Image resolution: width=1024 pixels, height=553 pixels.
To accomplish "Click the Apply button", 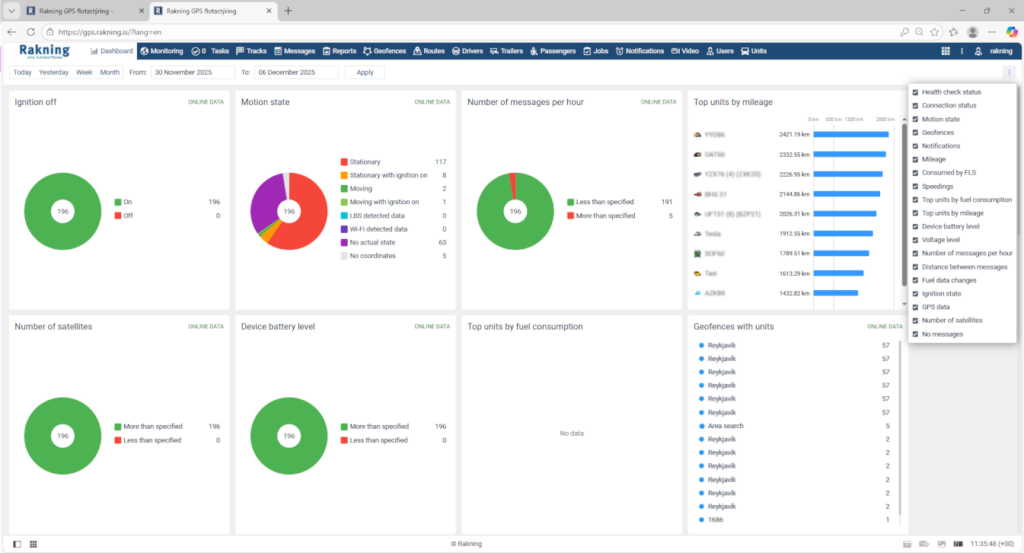I will pyautogui.click(x=364, y=72).
